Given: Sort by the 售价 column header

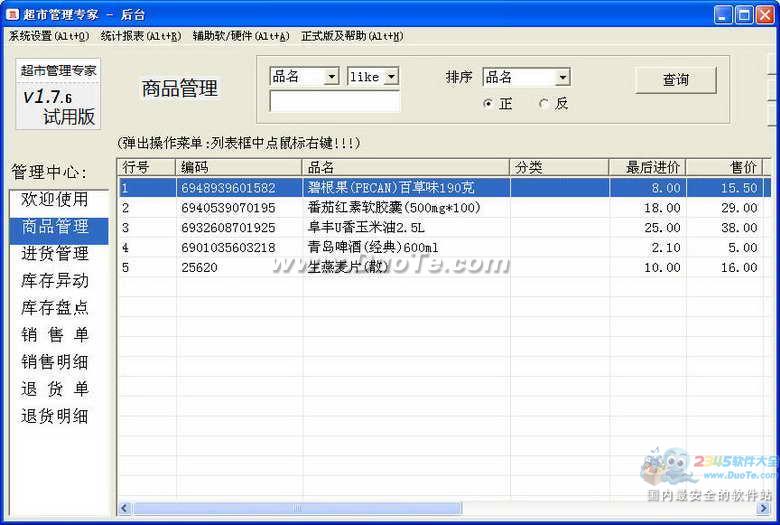Looking at the screenshot, I should click(723, 167).
